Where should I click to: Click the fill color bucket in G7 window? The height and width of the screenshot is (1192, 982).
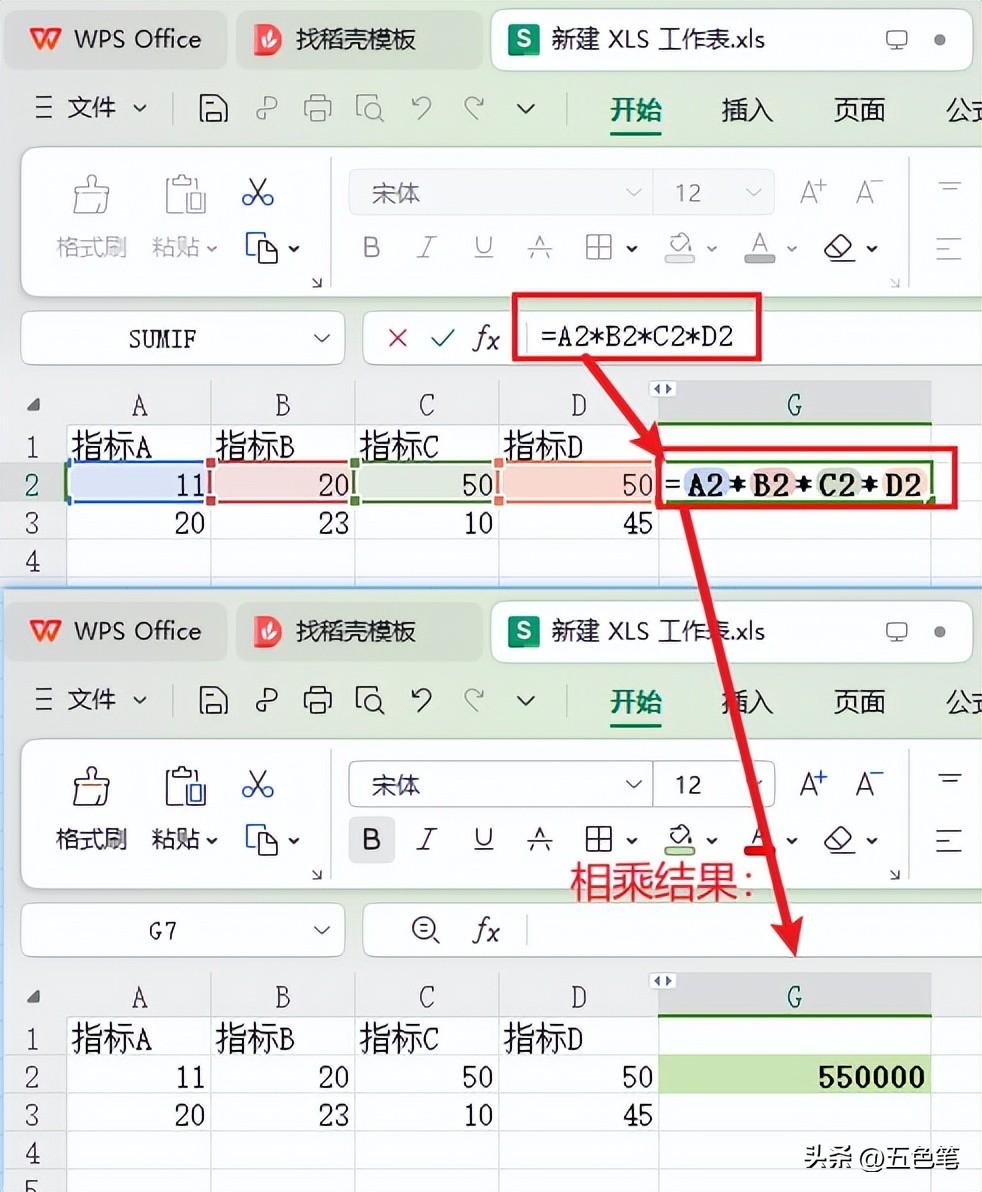point(680,839)
